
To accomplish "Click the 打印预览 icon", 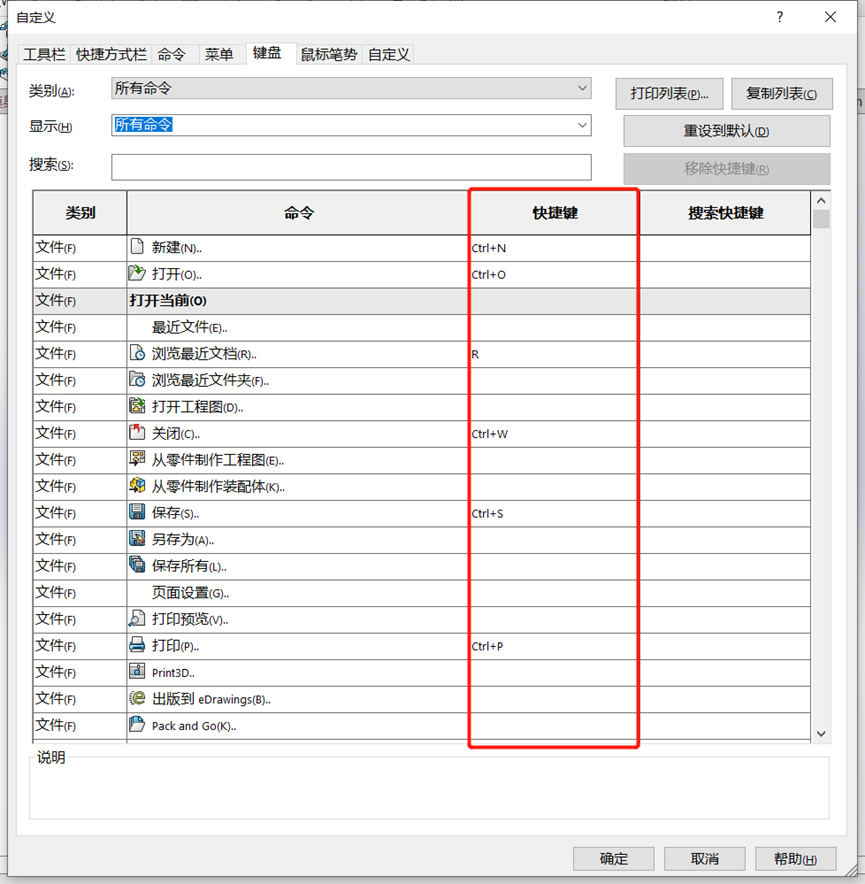I will coord(137,618).
